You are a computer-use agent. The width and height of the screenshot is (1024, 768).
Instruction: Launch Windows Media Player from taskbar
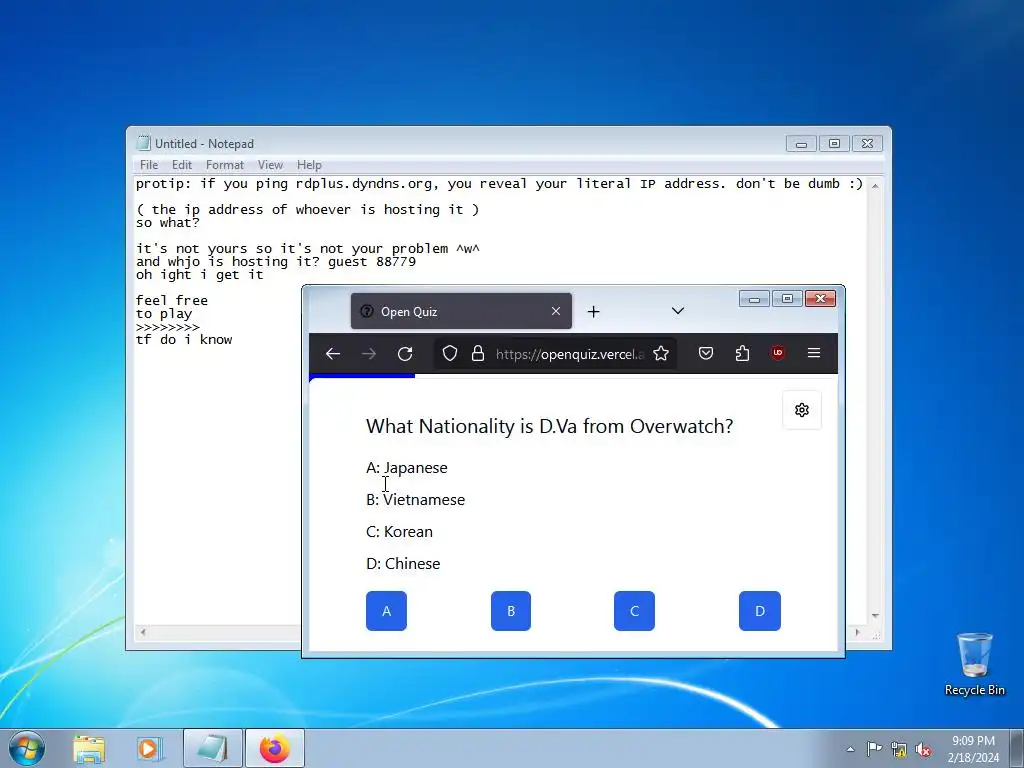(149, 749)
